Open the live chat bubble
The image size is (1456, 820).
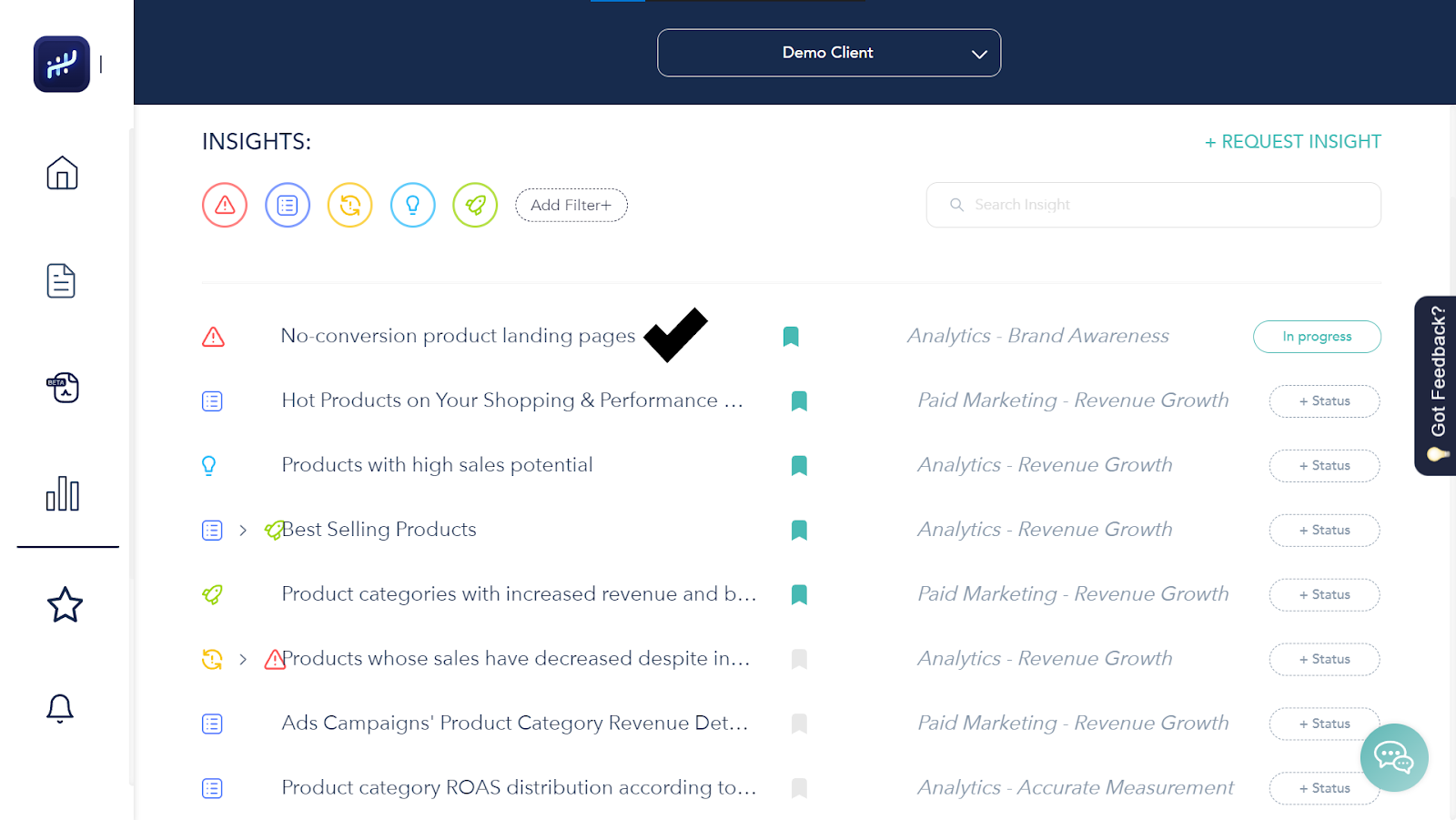pyautogui.click(x=1393, y=757)
